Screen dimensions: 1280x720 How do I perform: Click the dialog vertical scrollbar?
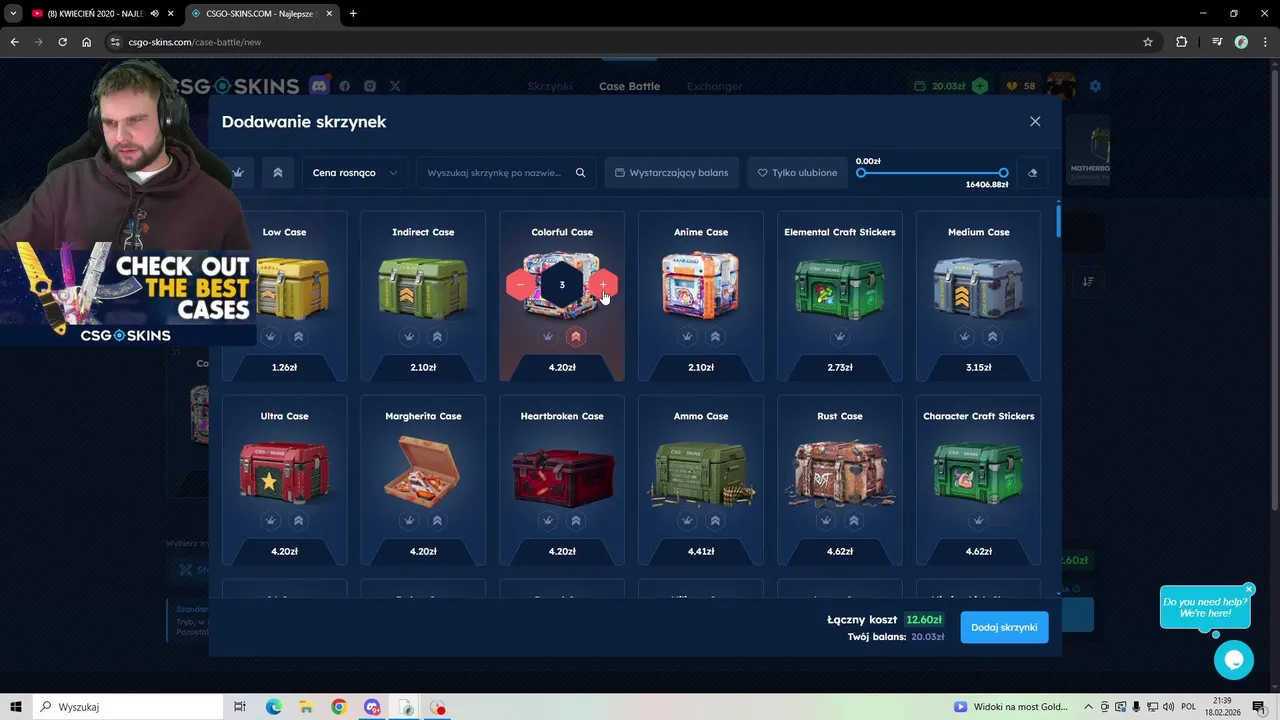(1058, 220)
